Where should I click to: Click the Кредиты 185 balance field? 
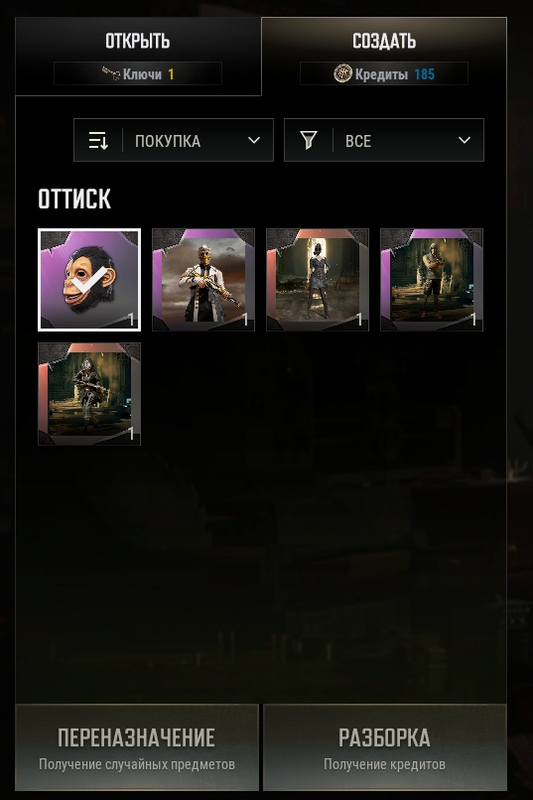click(384, 74)
